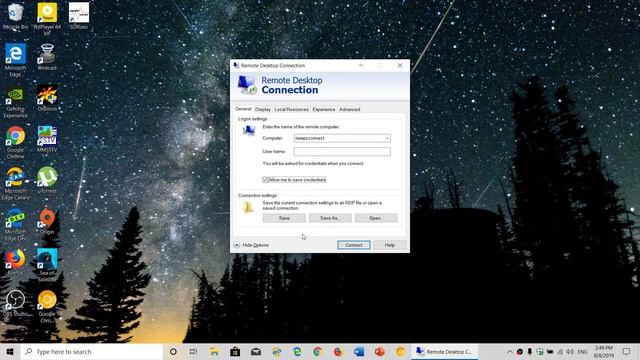The image size is (640, 360).
Task: Open the Windows Start menu
Action: 10,351
